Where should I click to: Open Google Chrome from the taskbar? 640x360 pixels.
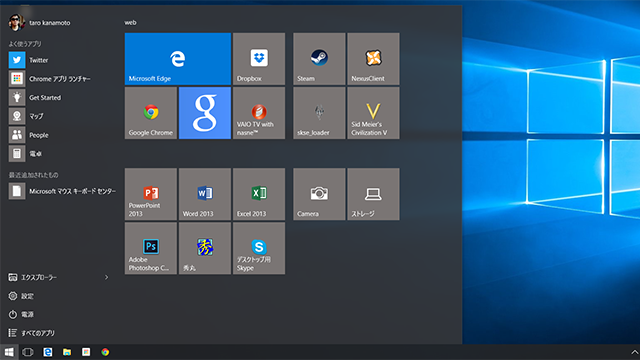click(105, 352)
